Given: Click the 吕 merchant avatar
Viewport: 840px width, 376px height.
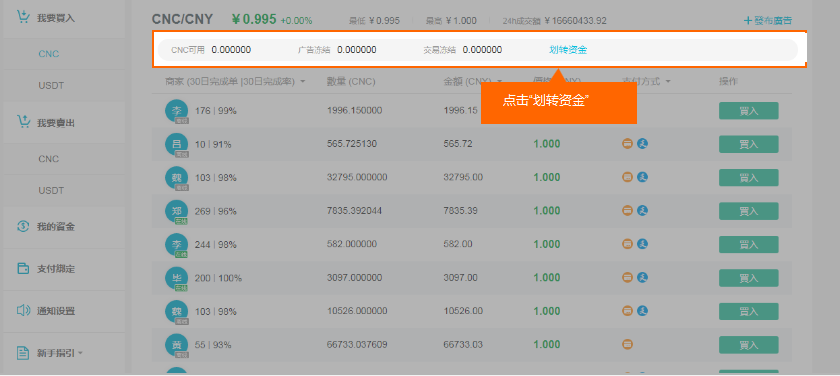Looking at the screenshot, I should click(x=177, y=144).
